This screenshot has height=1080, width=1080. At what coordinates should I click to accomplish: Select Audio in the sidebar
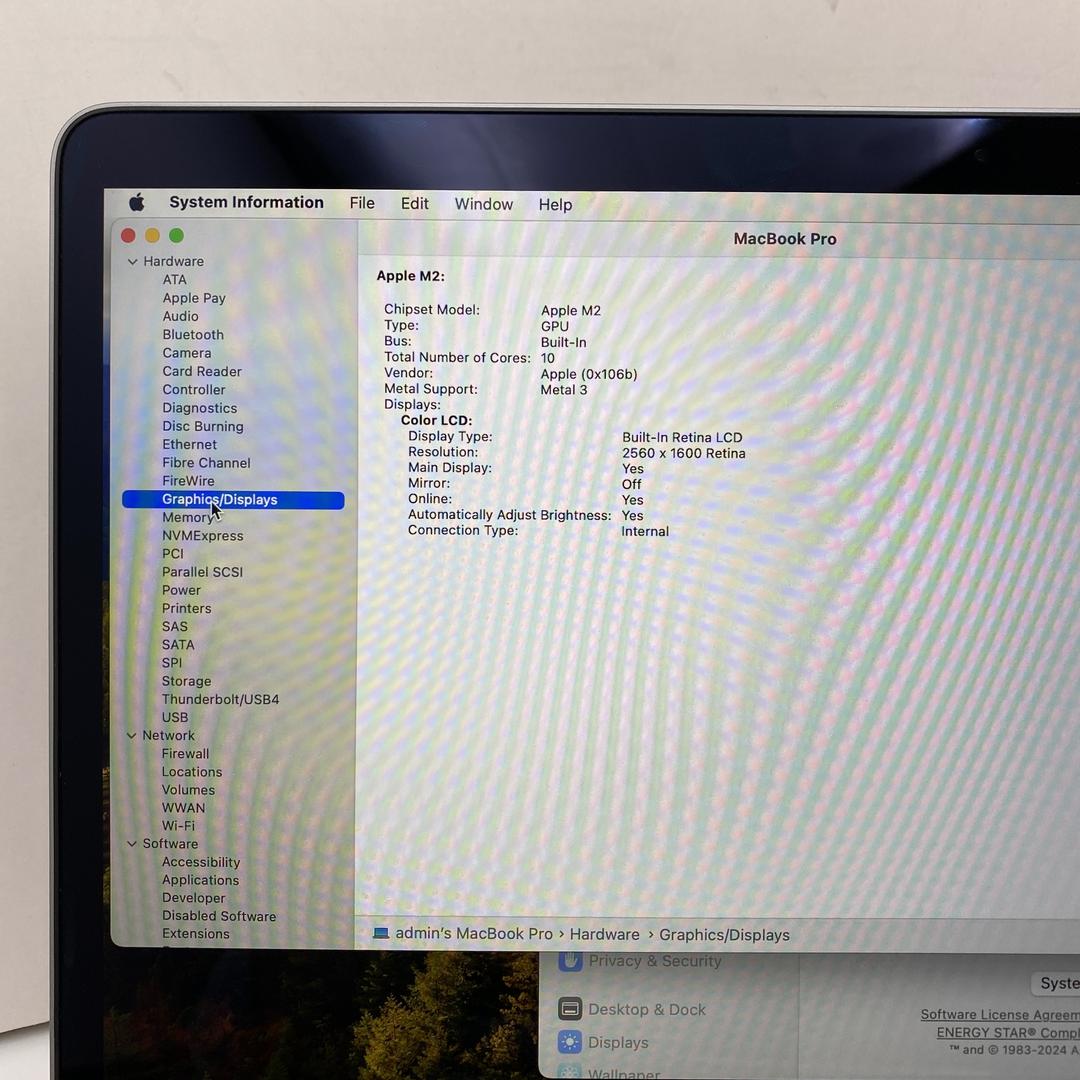click(180, 316)
